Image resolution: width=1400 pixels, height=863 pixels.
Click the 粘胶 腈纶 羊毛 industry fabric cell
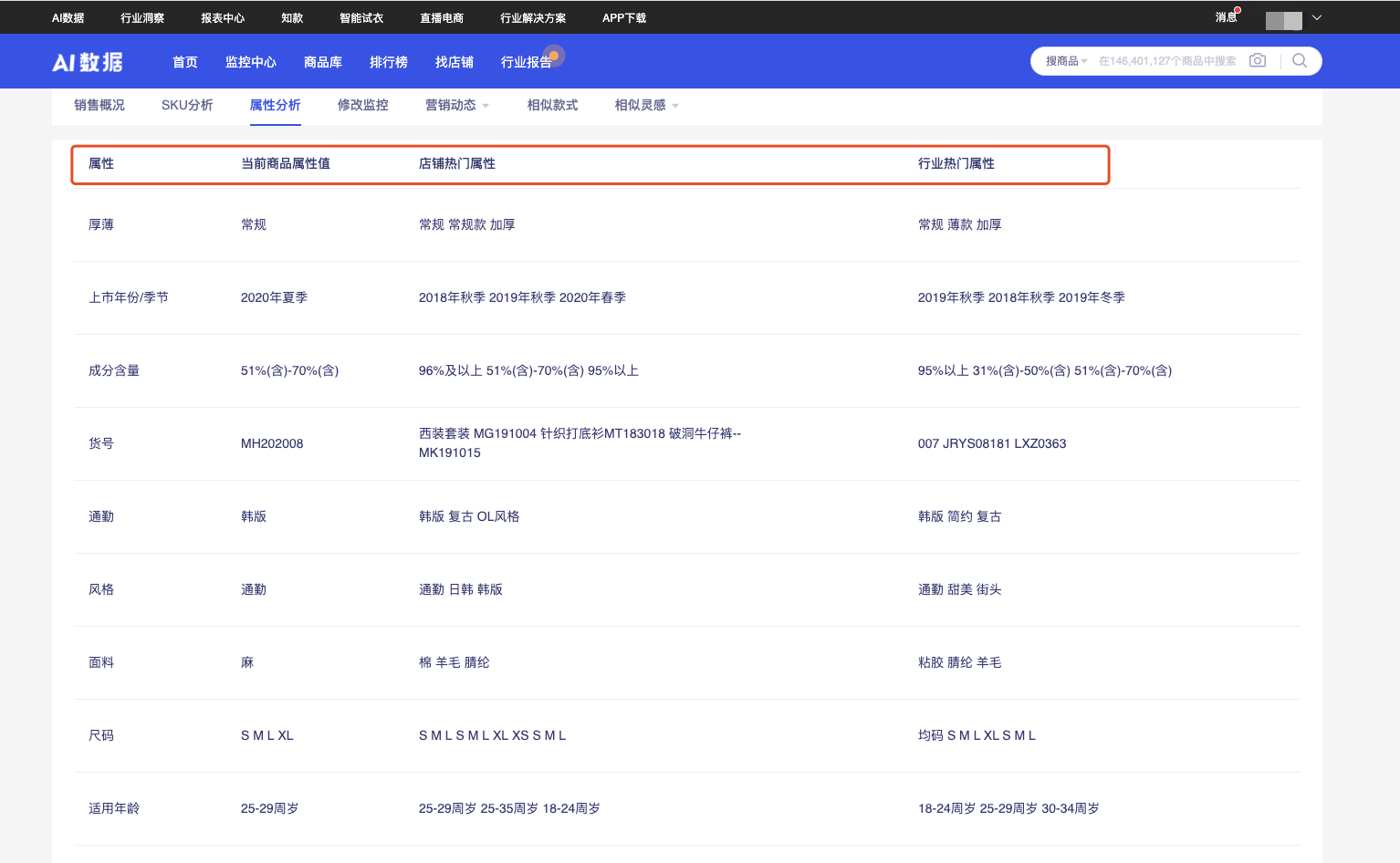(x=960, y=662)
